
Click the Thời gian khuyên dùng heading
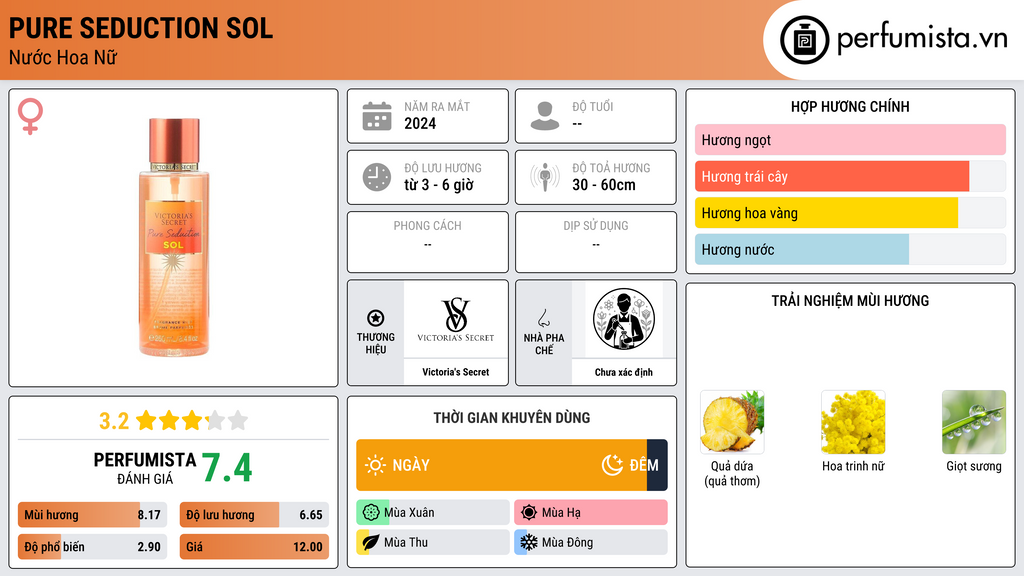512,417
